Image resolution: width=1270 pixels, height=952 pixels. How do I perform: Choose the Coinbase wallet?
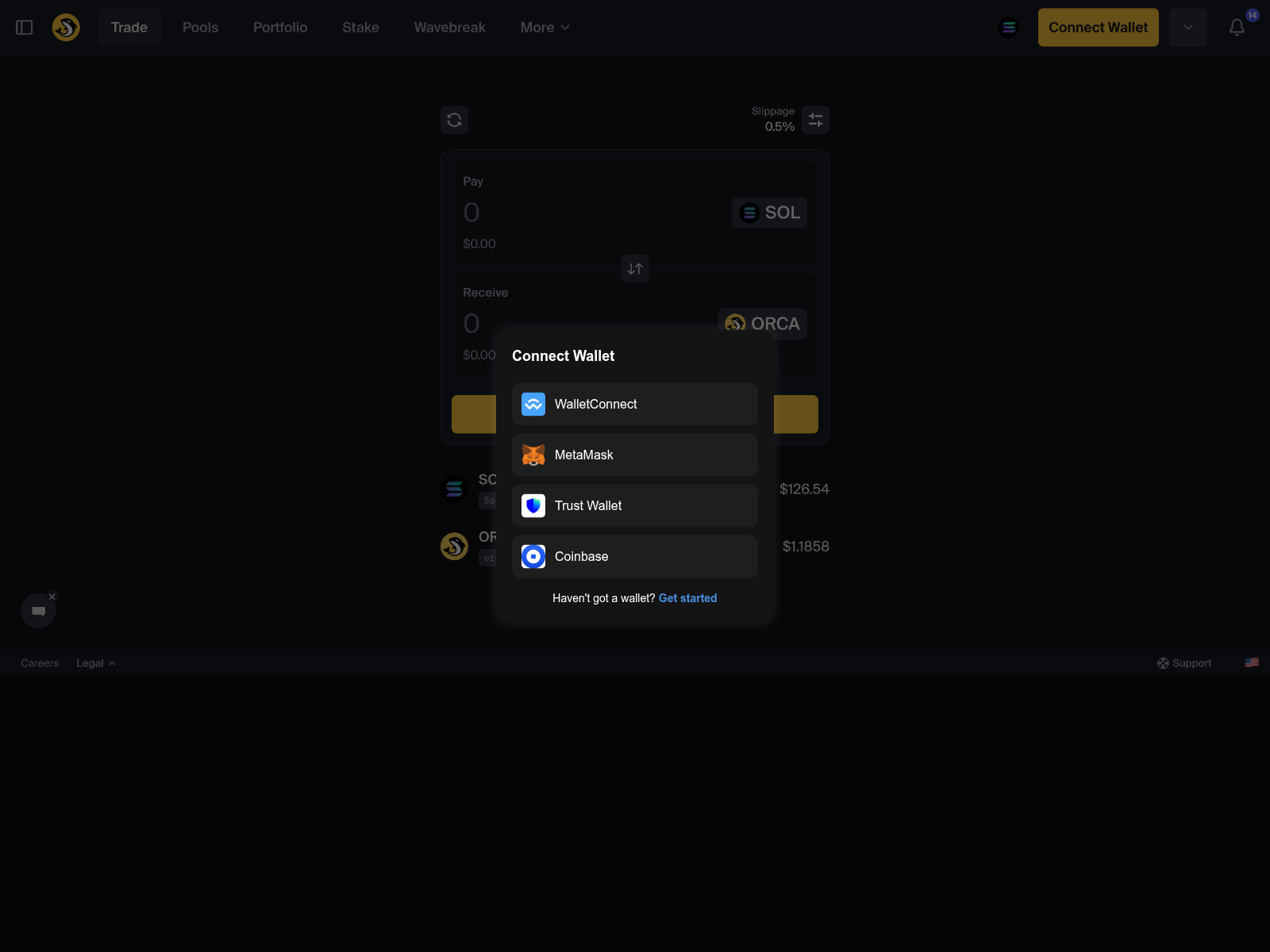(x=635, y=557)
